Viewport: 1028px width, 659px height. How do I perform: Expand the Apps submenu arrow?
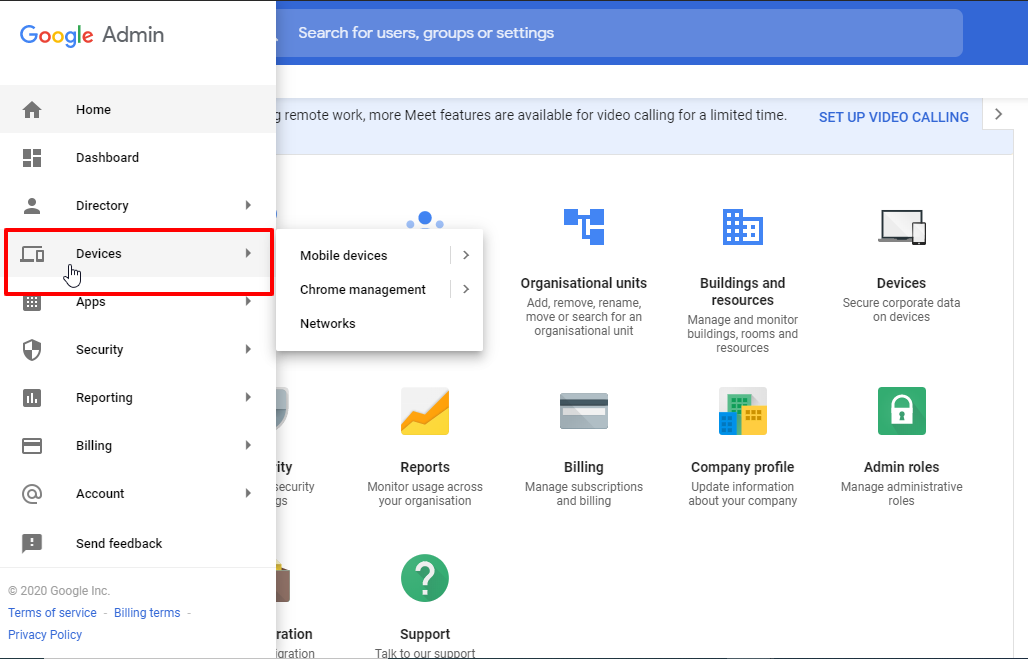pos(248,302)
